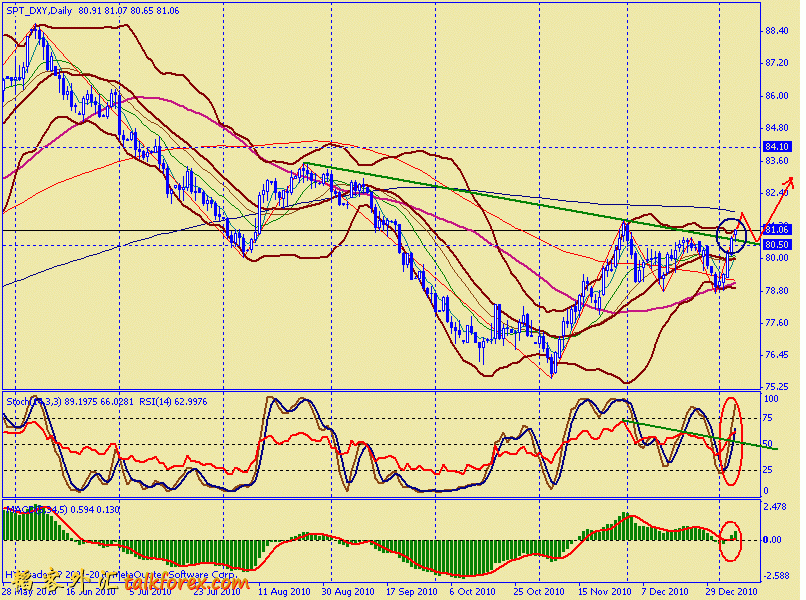Viewport: 806px width, 600px height.
Task: Click the RSI(14) 62.9976 readout
Action: pyautogui.click(x=173, y=401)
